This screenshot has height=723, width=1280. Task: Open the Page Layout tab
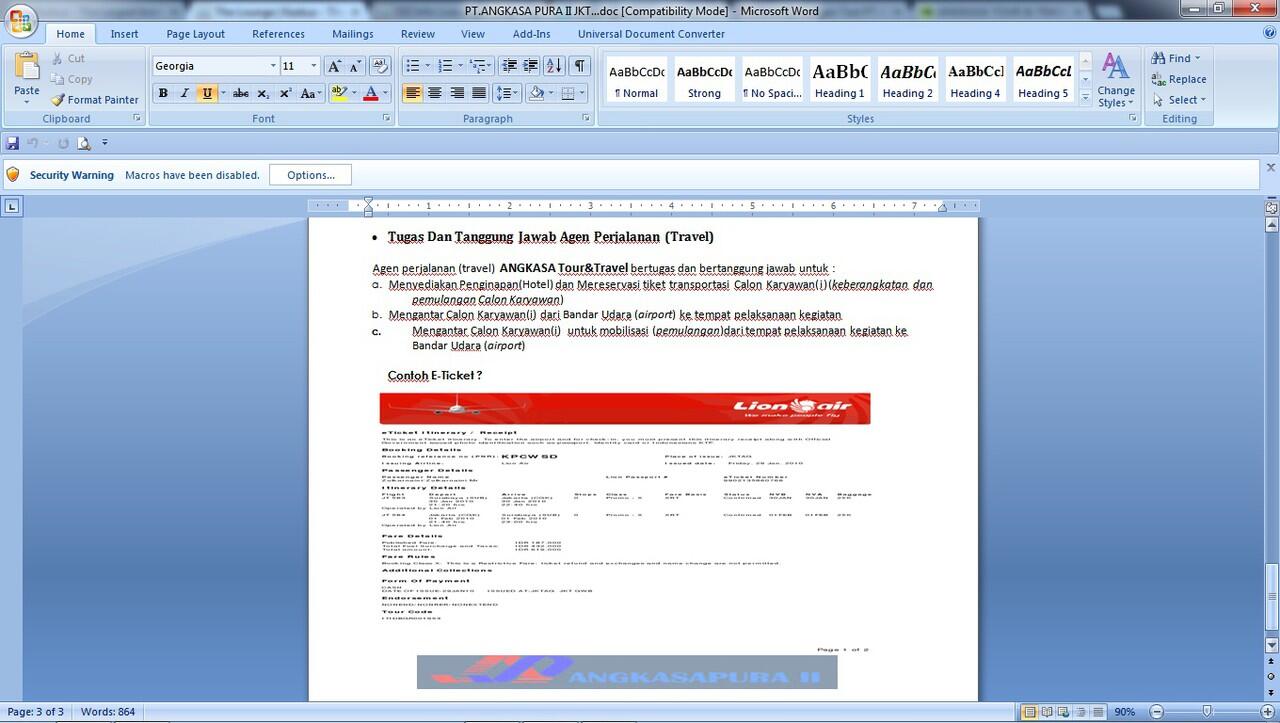pyautogui.click(x=195, y=34)
